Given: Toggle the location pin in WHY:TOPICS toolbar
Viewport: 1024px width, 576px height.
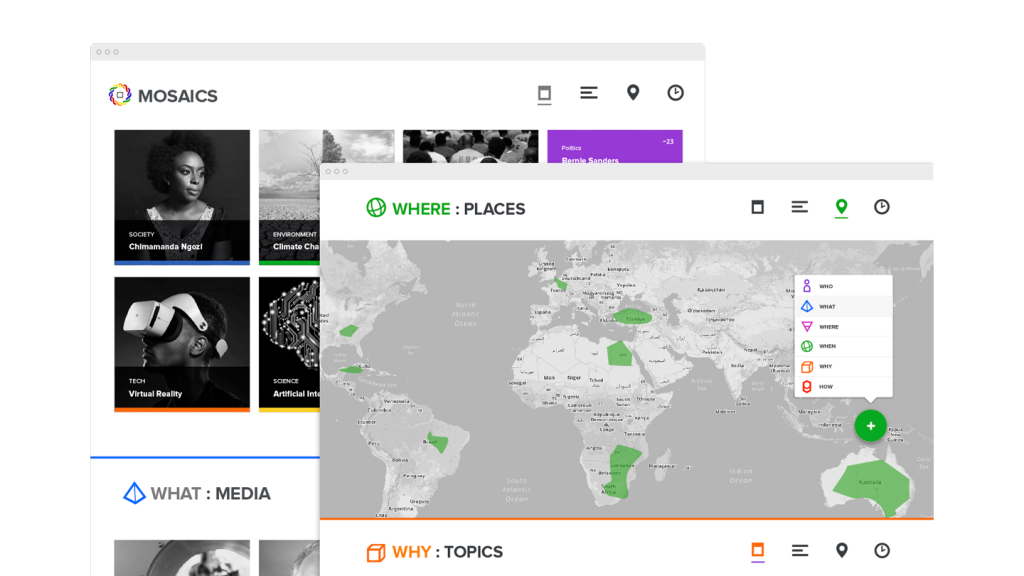Looking at the screenshot, I should (x=841, y=550).
